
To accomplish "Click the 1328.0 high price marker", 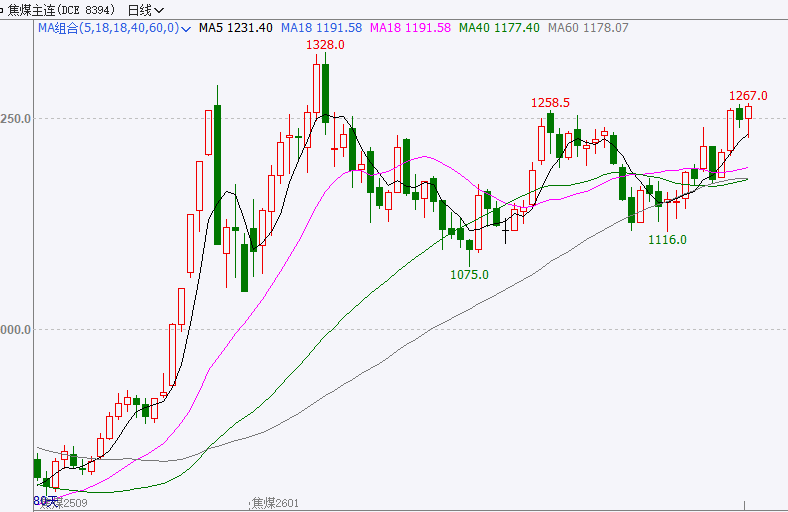I will pyautogui.click(x=325, y=45).
